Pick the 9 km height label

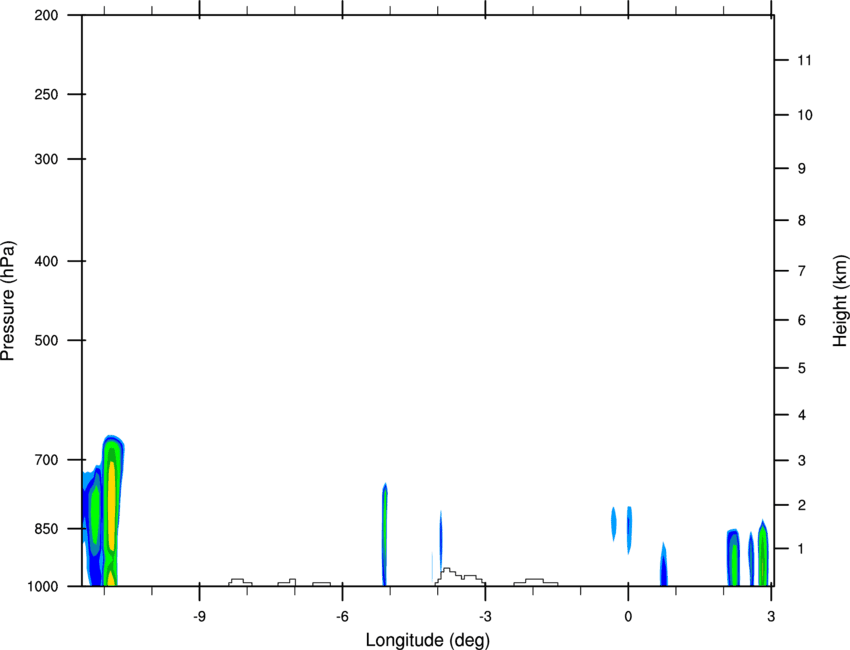801,169
